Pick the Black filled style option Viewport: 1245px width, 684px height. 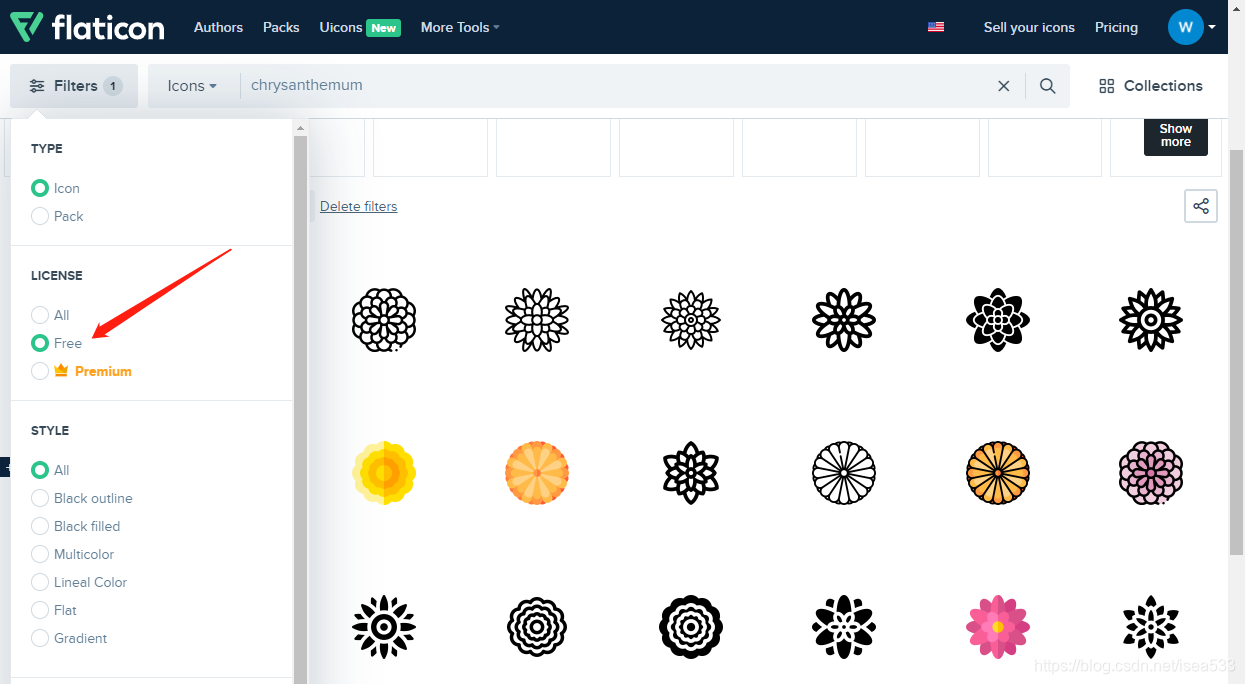click(76, 526)
